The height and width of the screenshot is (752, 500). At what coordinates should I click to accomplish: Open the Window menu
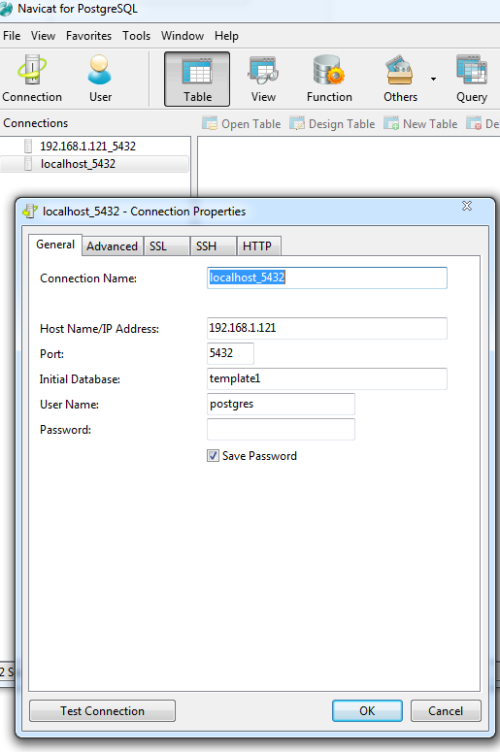pyautogui.click(x=182, y=35)
